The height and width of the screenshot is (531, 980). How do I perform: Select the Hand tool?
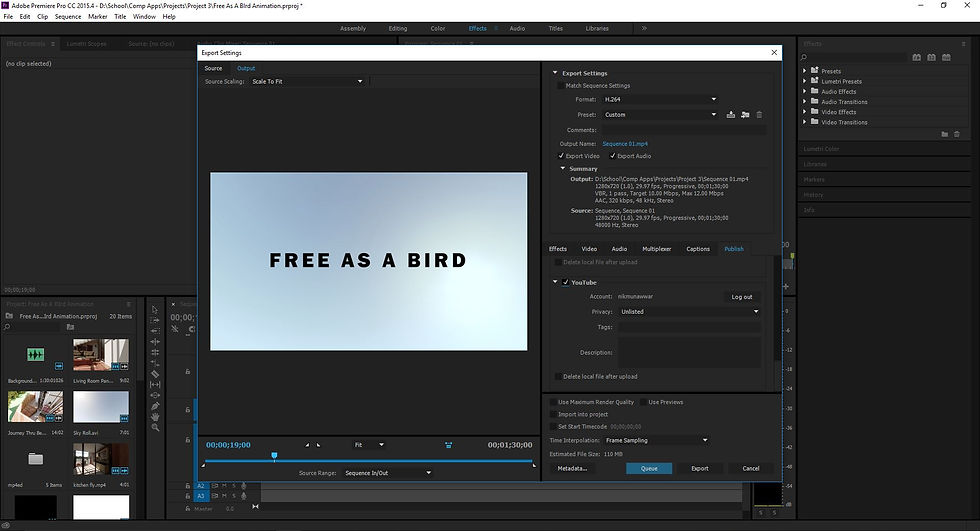click(x=155, y=417)
